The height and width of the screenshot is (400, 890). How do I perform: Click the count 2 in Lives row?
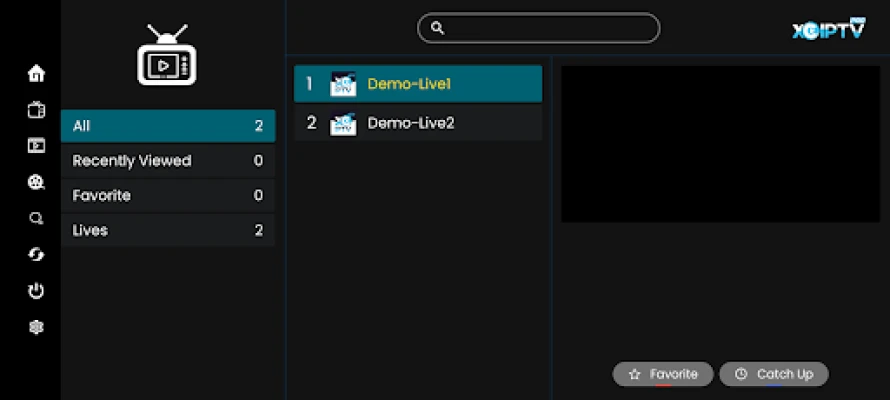pos(259,230)
